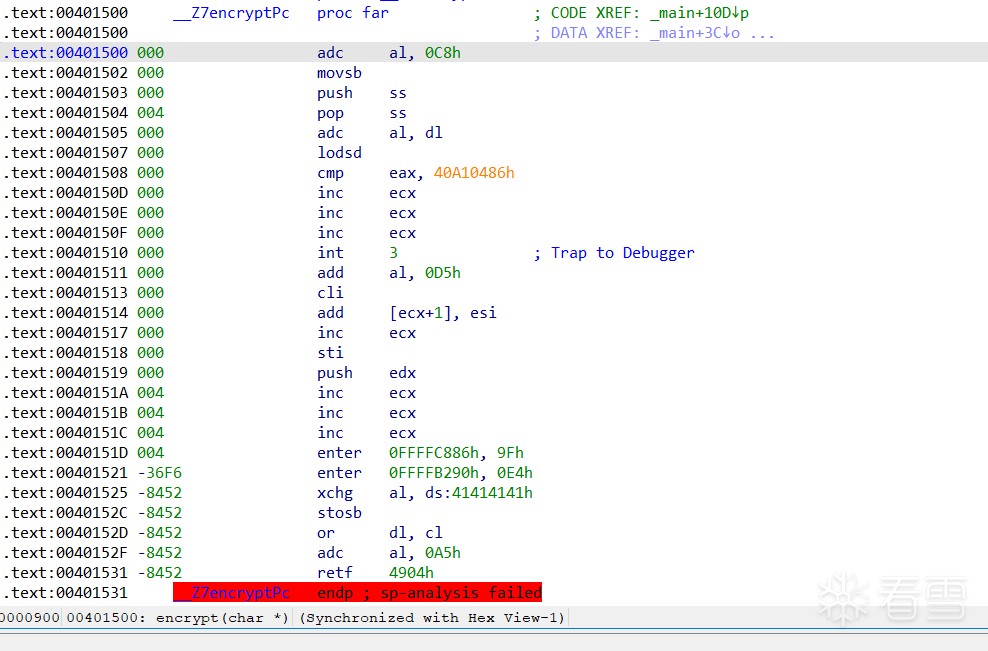Click the ds:41414141h operand

point(479,493)
